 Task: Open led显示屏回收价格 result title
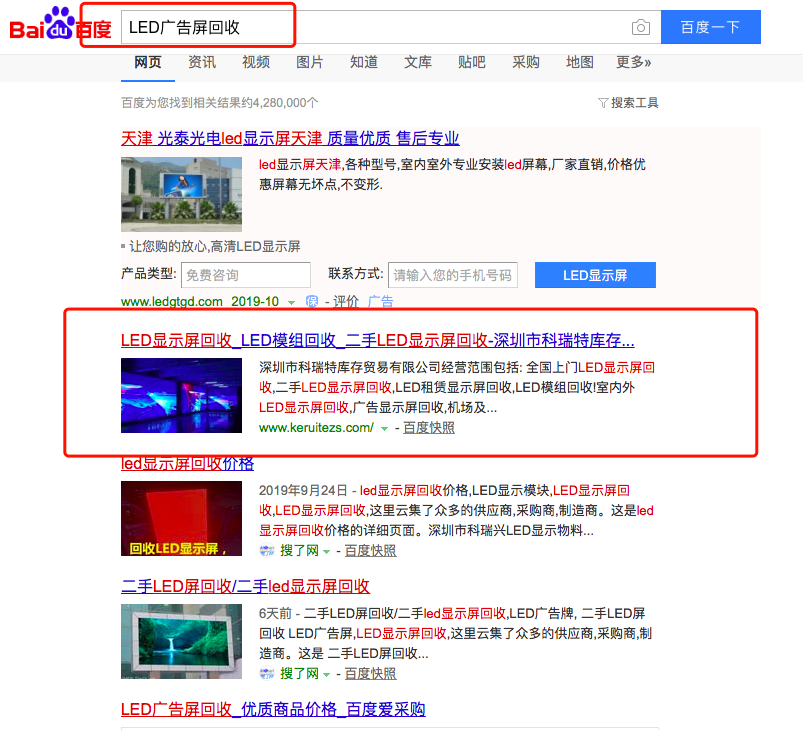coord(187,464)
